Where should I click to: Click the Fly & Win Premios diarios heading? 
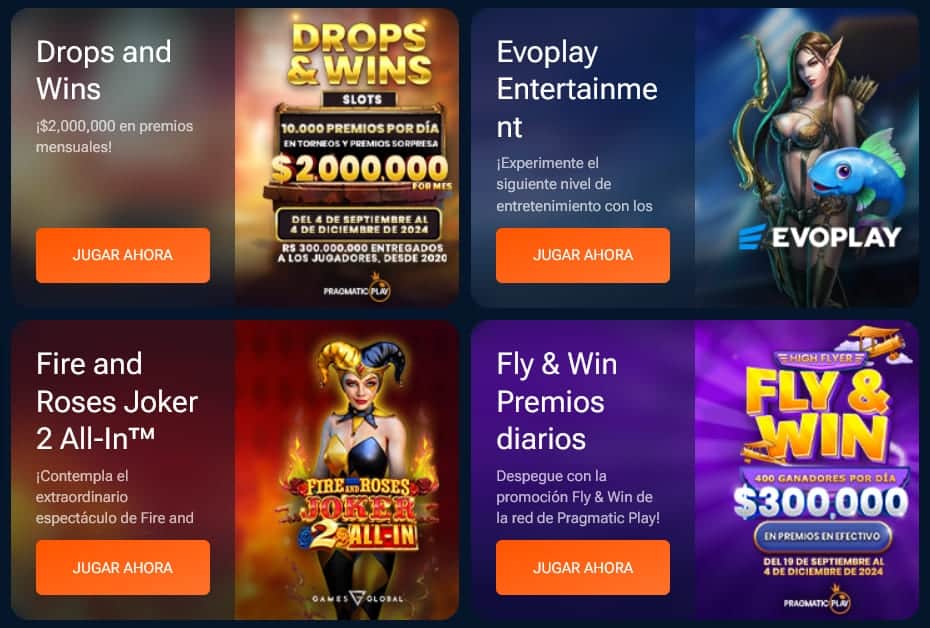point(556,401)
